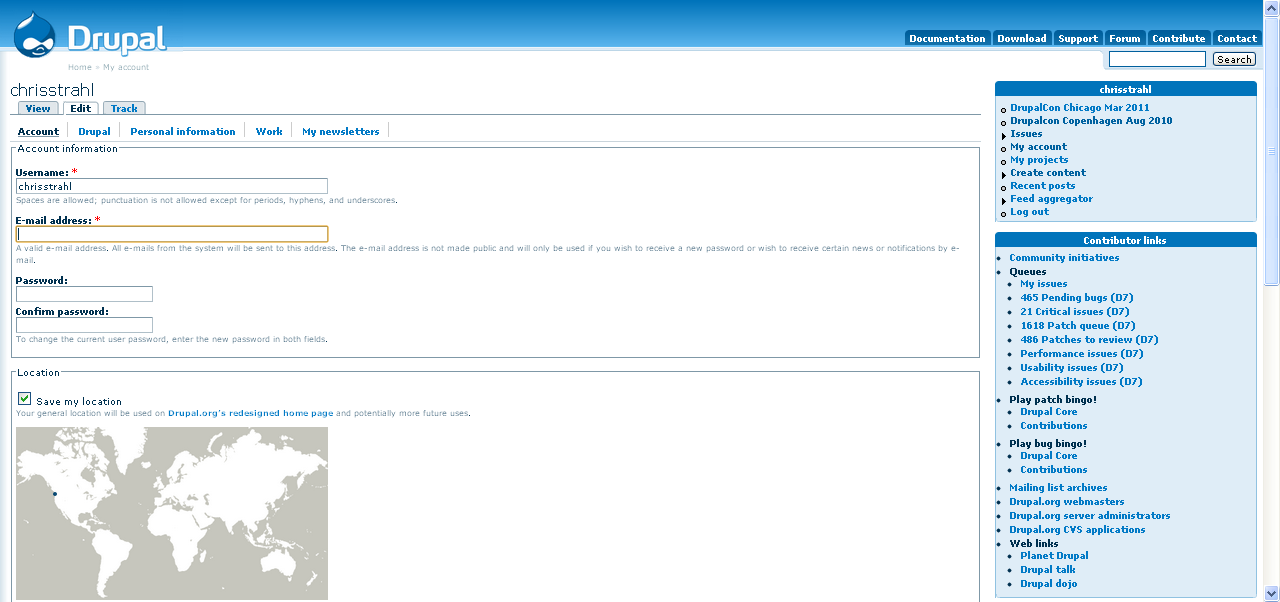Open Contact in top navigation
Viewport: 1280px width, 602px height.
[1237, 38]
